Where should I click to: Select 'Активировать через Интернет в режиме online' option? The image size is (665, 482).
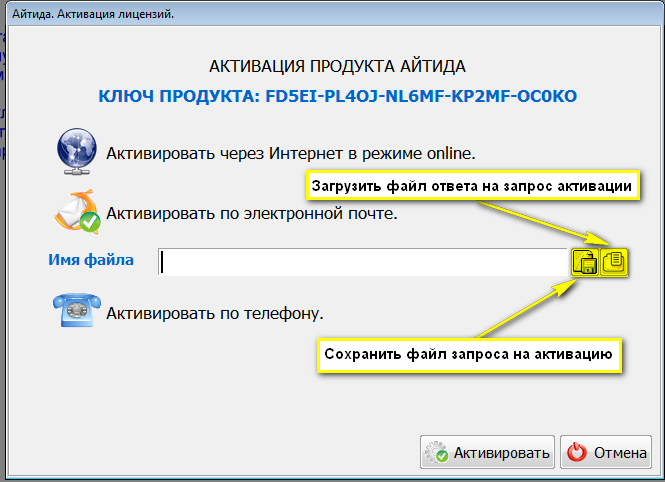pos(291,153)
